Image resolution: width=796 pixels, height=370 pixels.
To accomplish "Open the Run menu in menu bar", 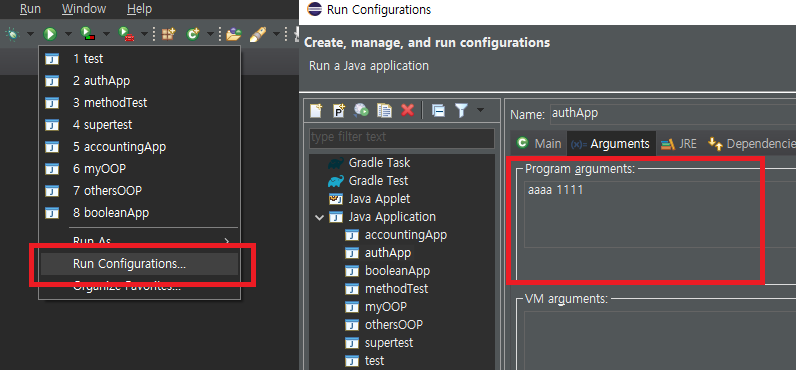I will point(30,9).
